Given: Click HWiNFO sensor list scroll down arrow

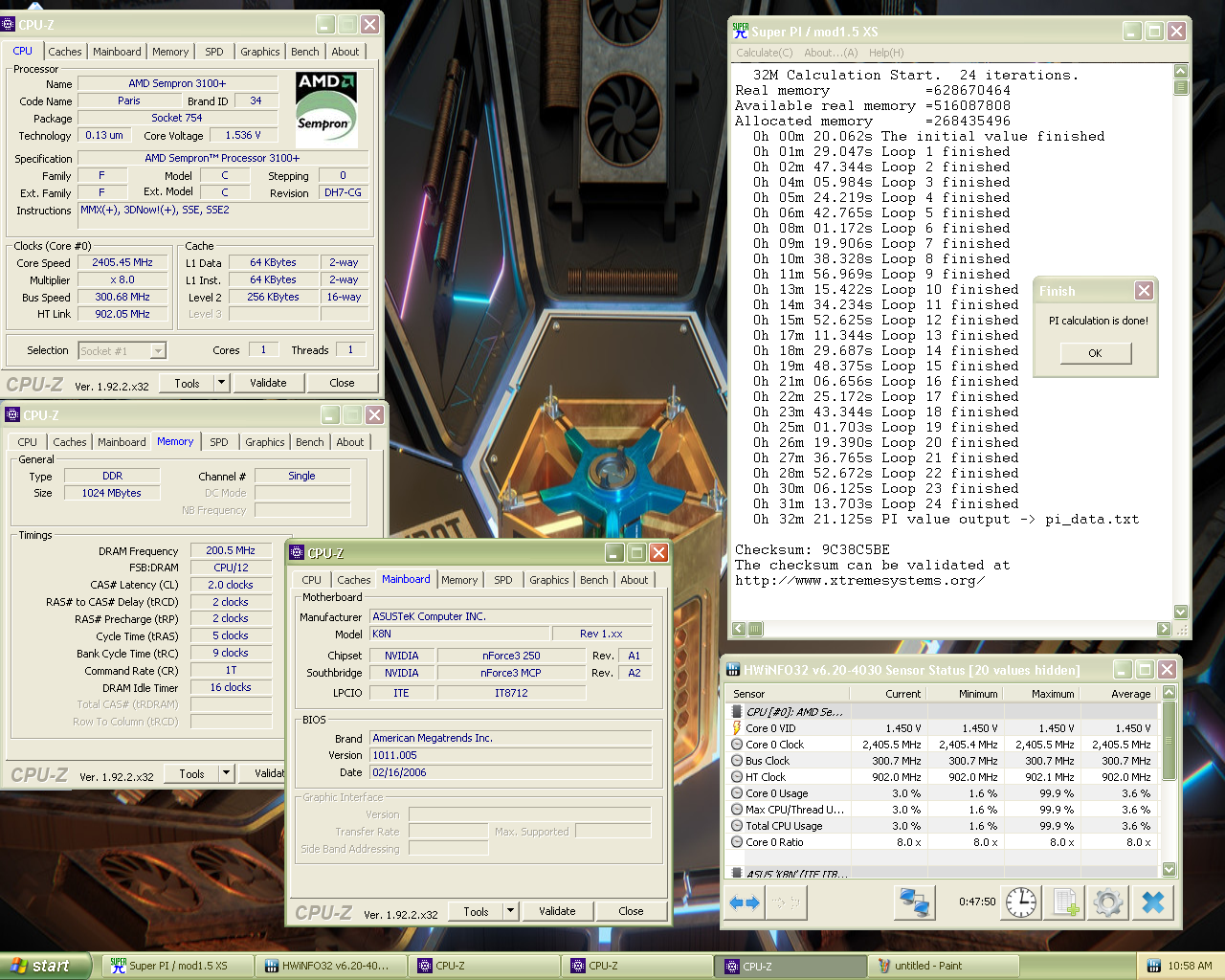Looking at the screenshot, I should click(1169, 869).
